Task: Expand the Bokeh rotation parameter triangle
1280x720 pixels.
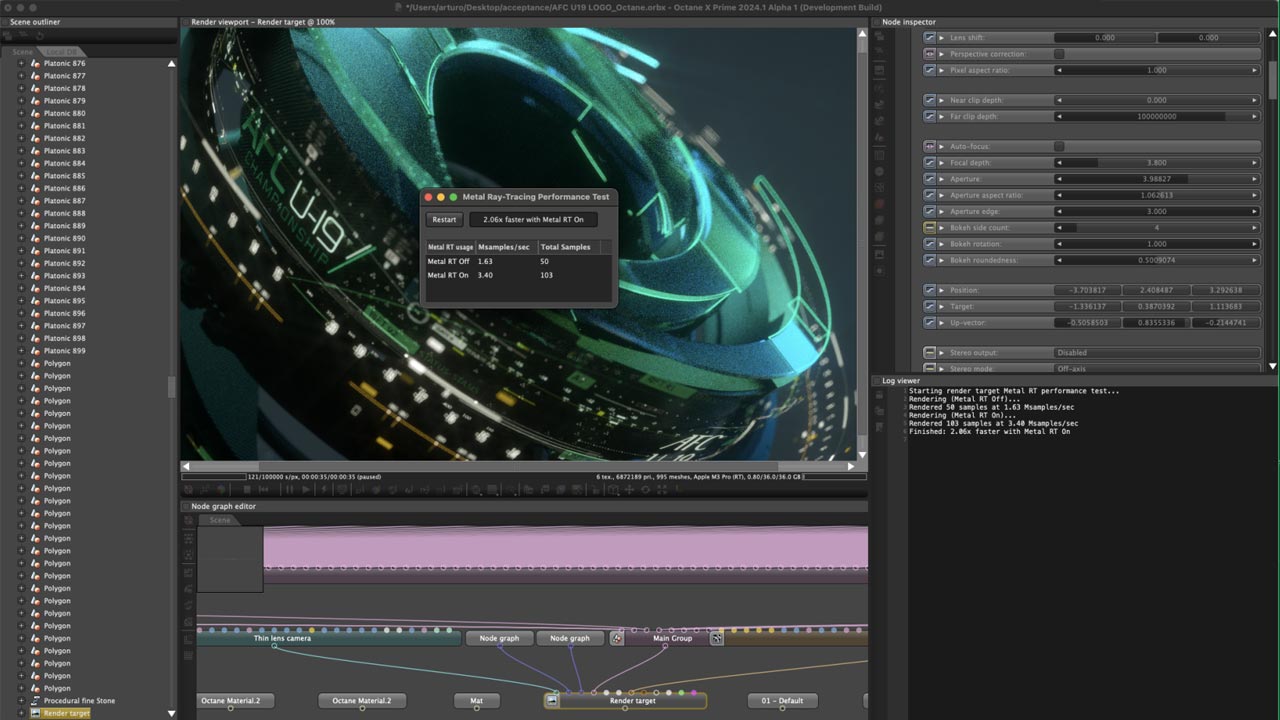Action: click(x=942, y=244)
